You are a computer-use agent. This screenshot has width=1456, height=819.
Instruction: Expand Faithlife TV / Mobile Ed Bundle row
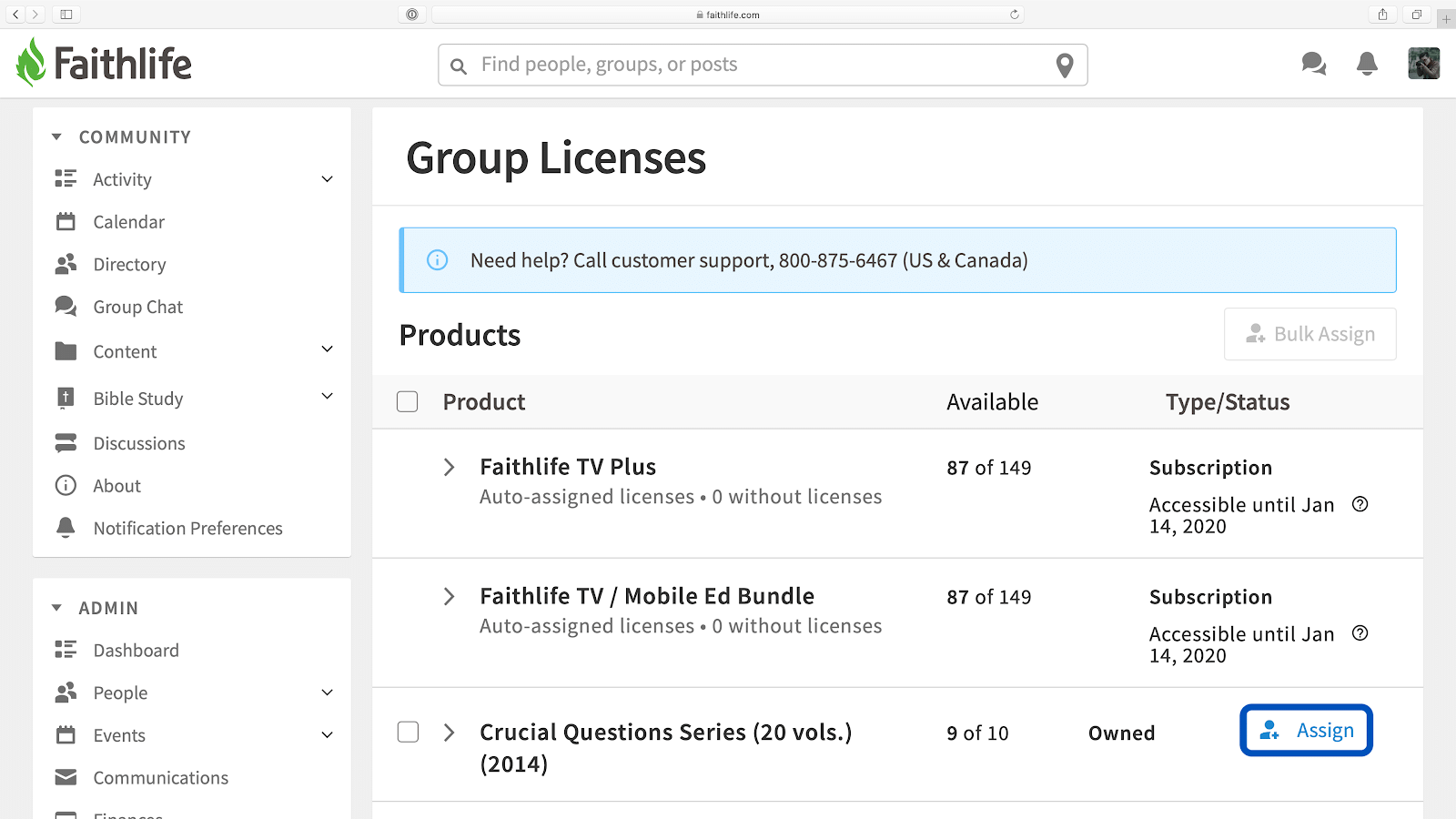(449, 596)
